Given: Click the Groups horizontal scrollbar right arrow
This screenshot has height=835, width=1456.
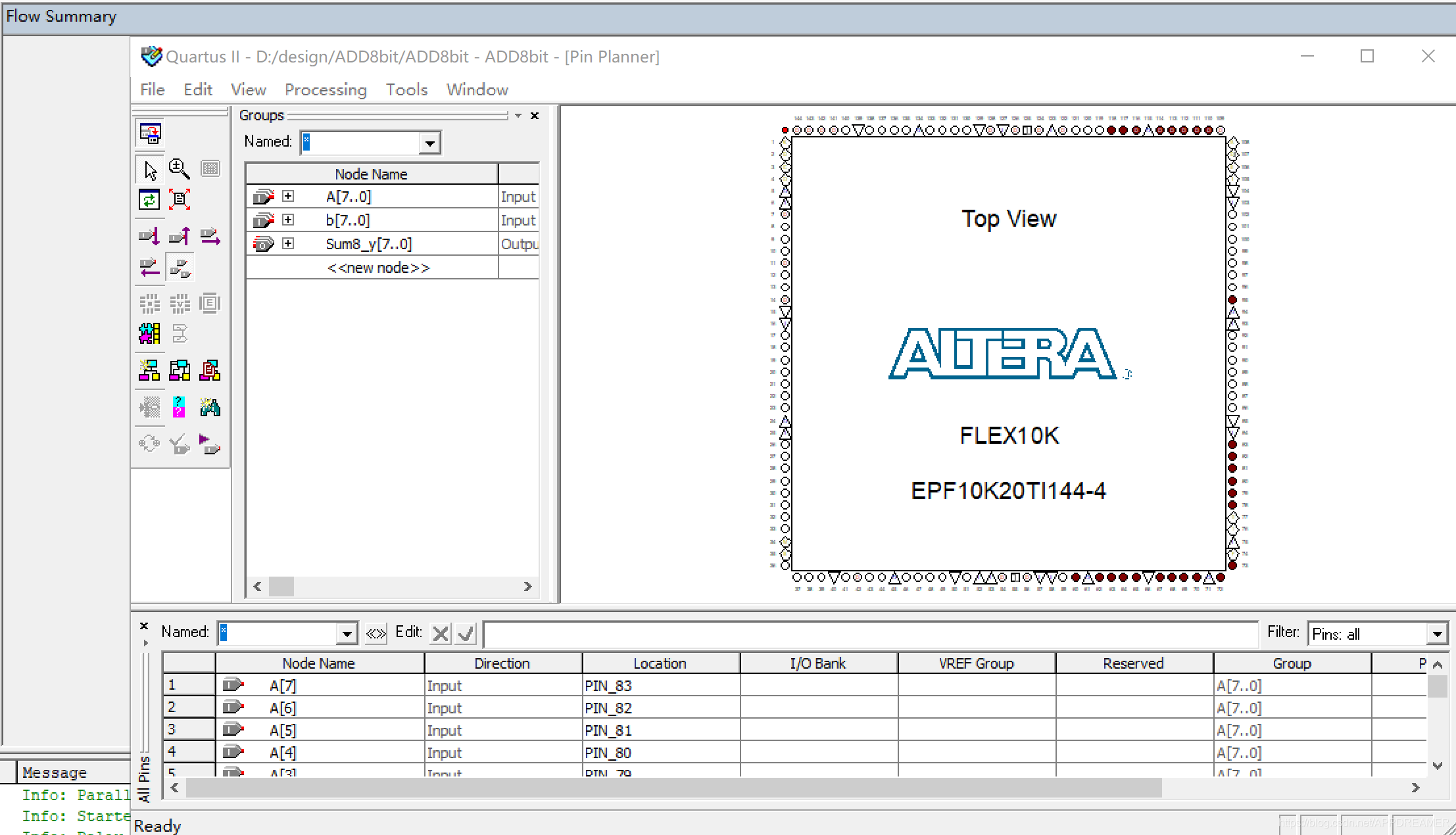Looking at the screenshot, I should coord(527,586).
